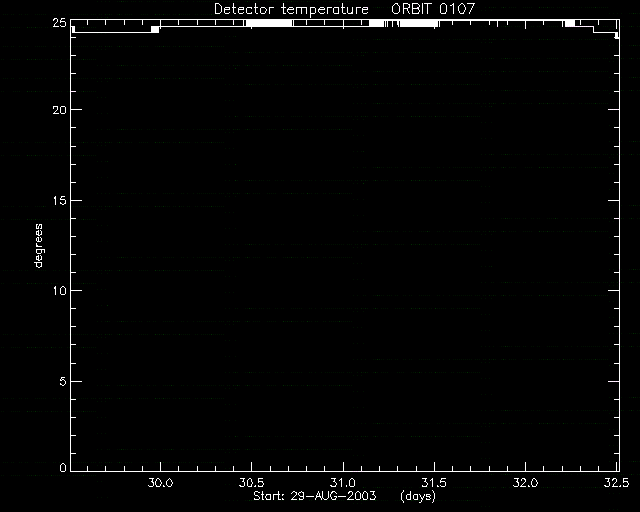Click the y-axis tick label 5

(x=62, y=382)
